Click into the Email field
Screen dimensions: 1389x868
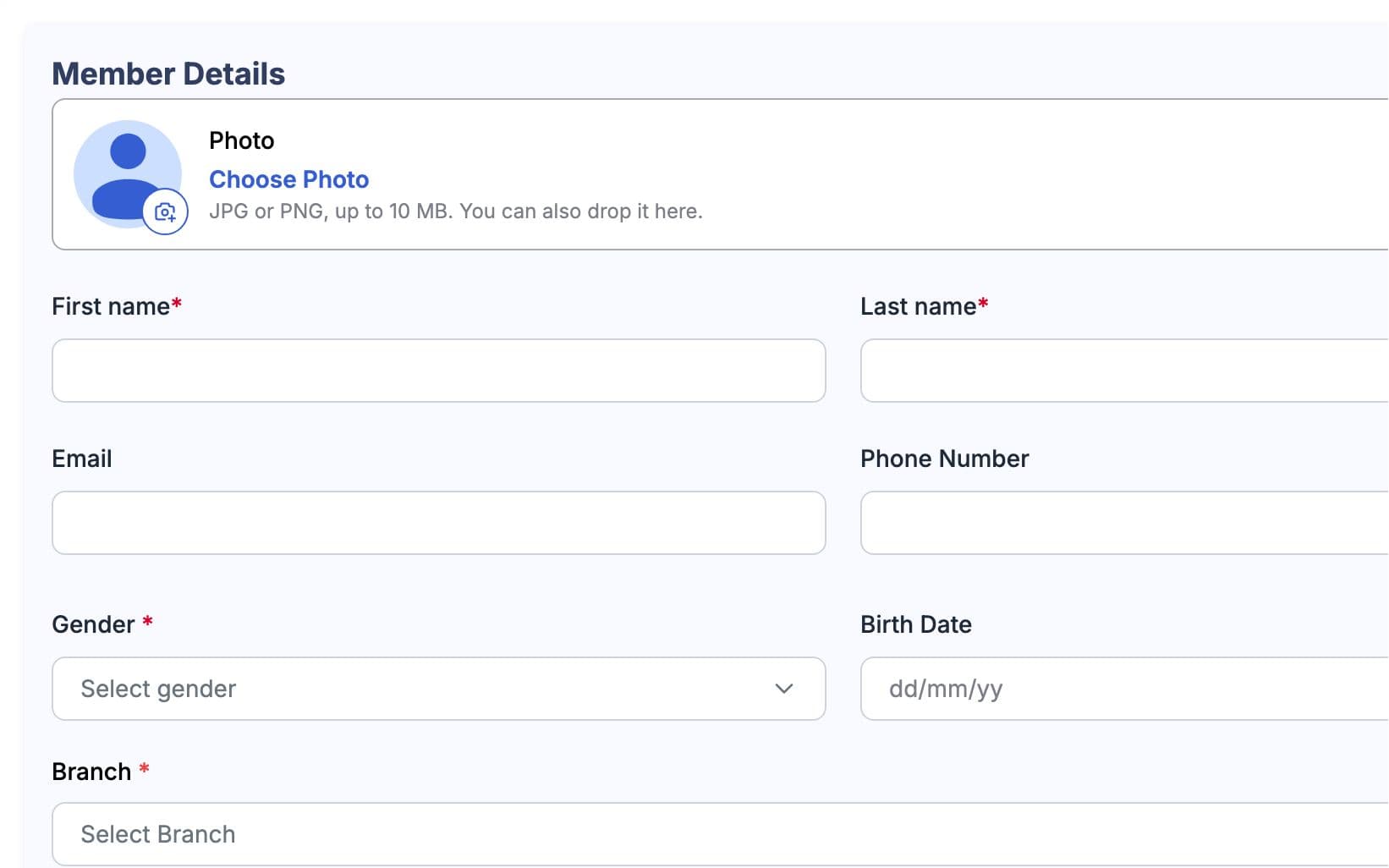[439, 523]
